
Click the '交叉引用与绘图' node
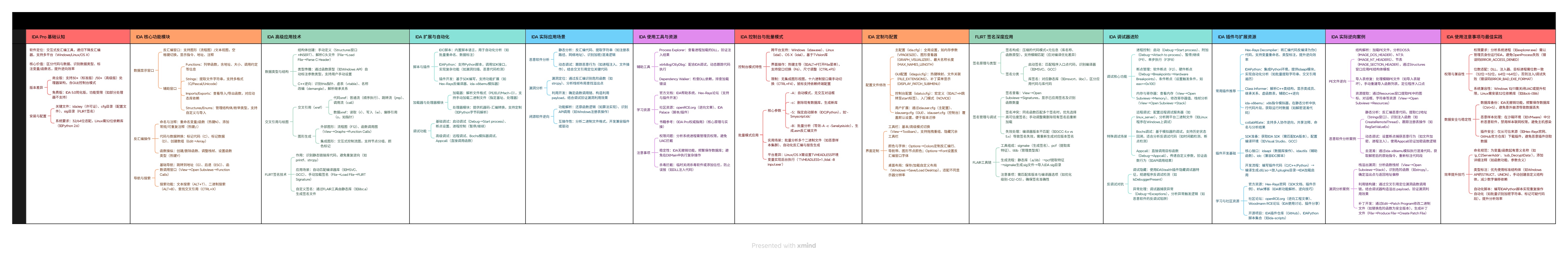(x=277, y=122)
